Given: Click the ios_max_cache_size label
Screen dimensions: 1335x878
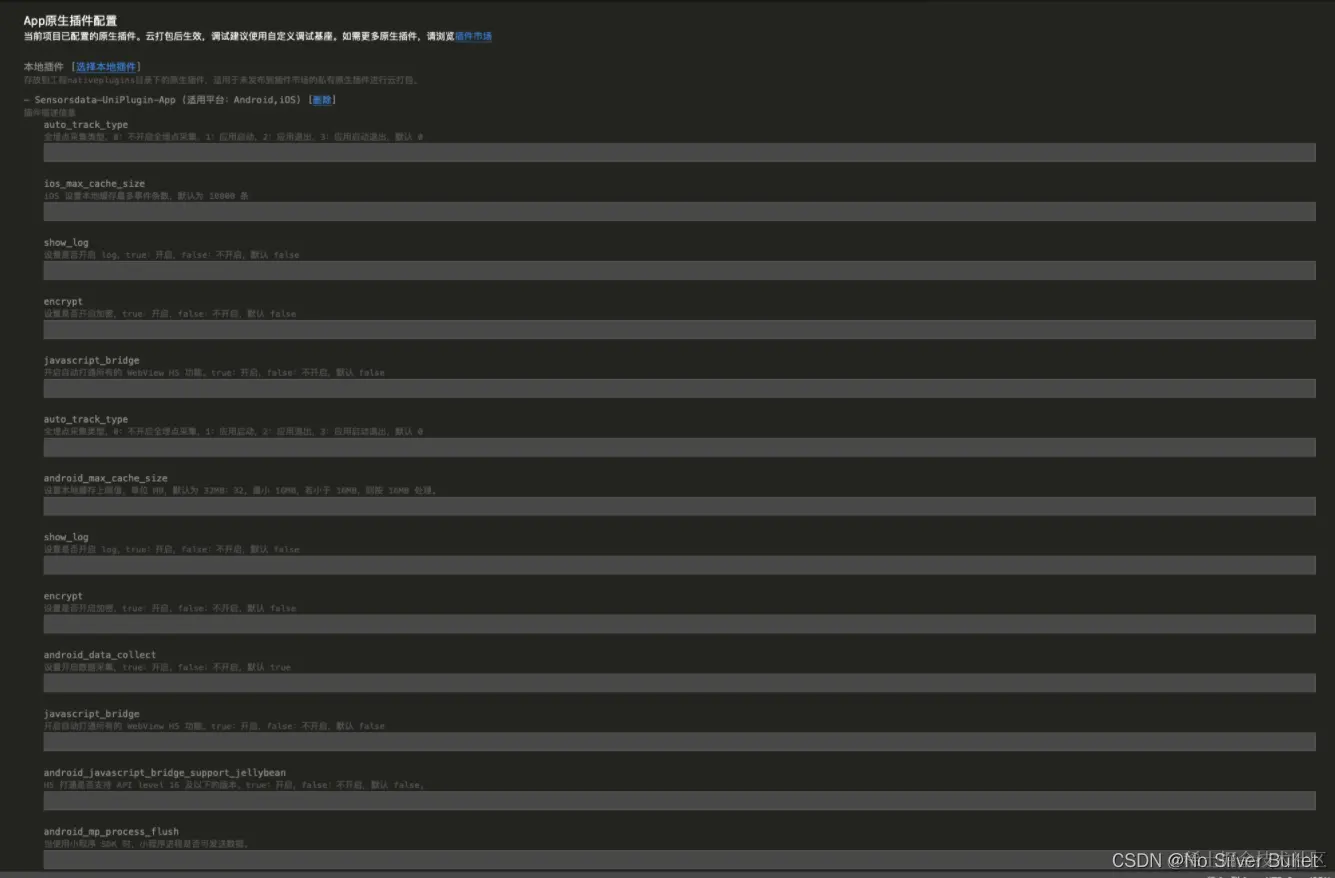Looking at the screenshot, I should point(94,184).
